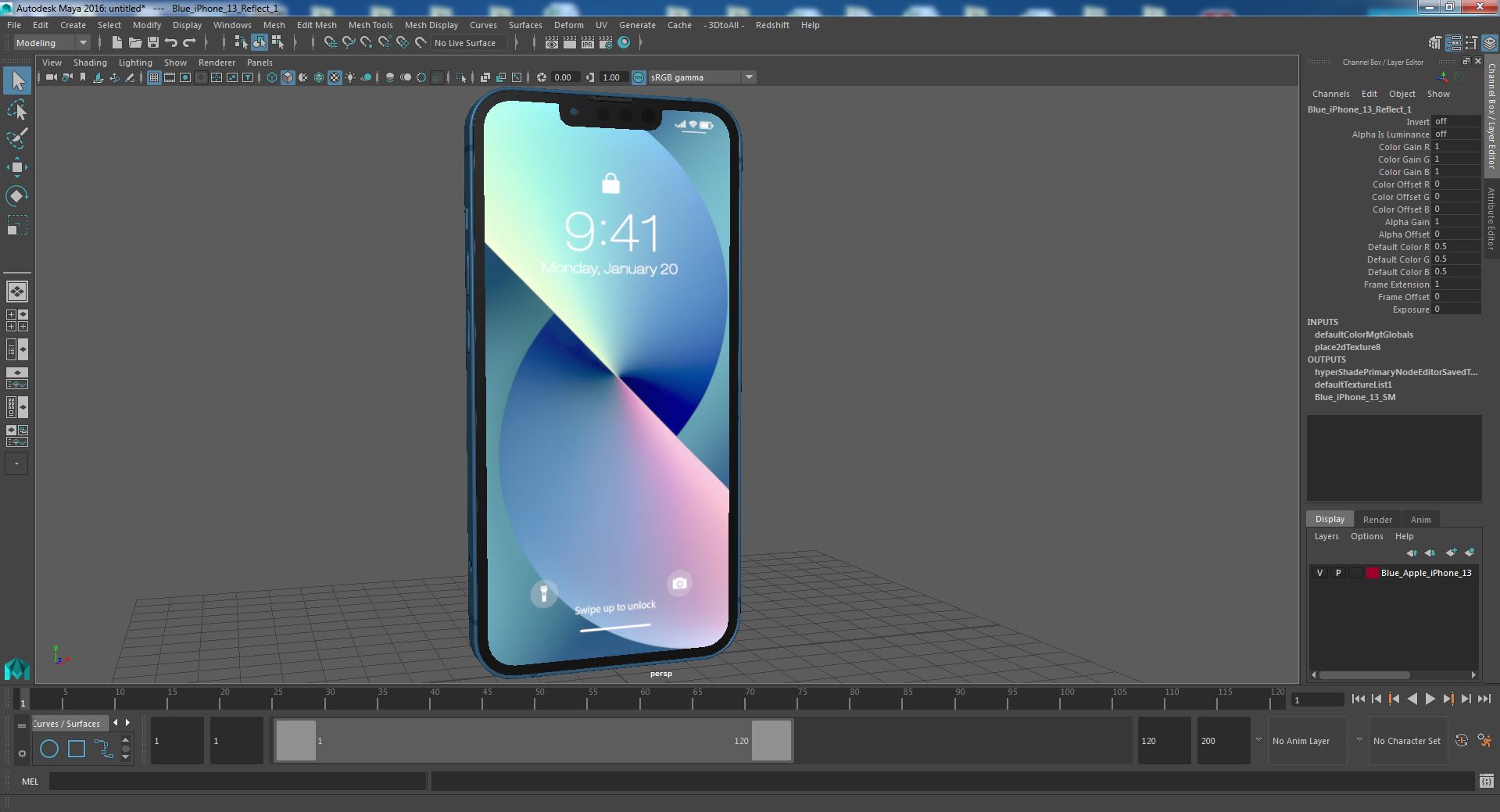
Task: Create a new scene with the page icon
Action: [x=116, y=43]
